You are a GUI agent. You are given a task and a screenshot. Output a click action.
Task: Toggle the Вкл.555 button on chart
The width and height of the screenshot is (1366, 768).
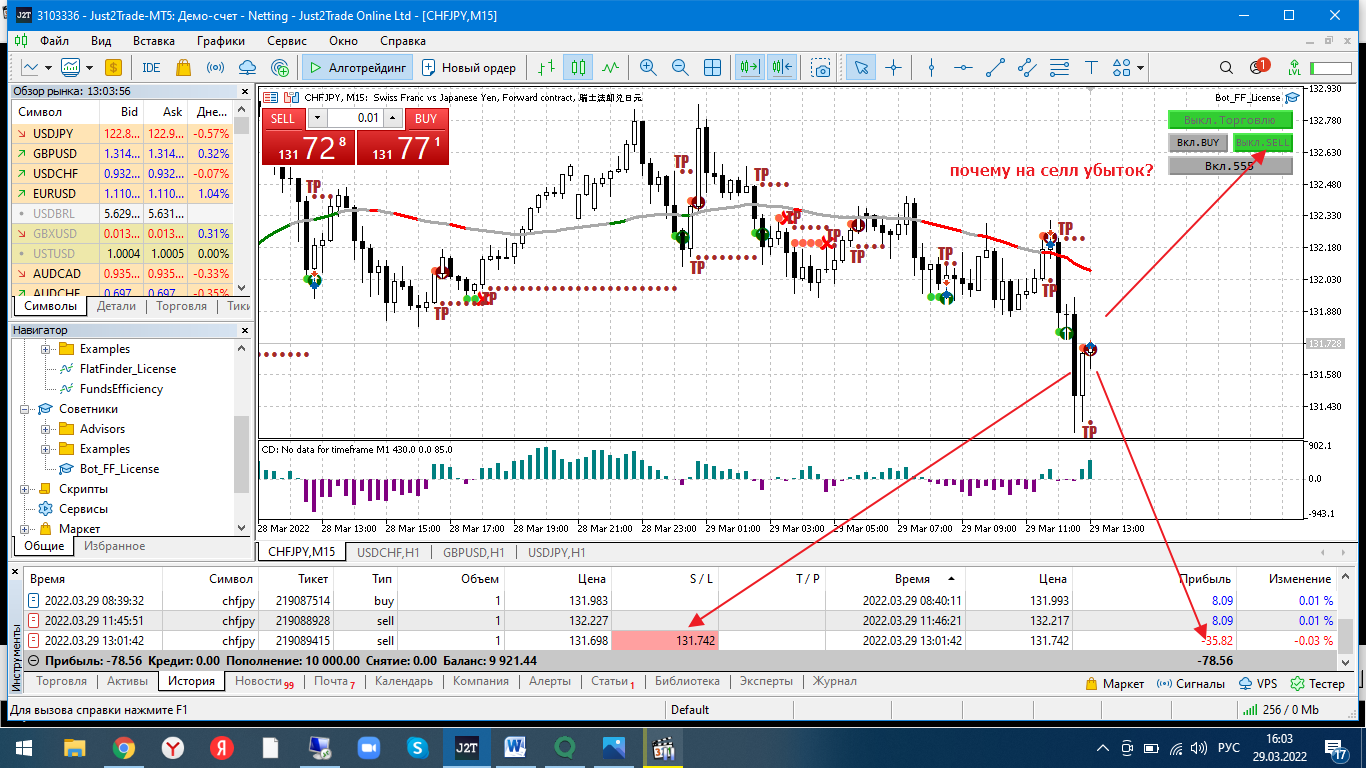tap(1230, 166)
